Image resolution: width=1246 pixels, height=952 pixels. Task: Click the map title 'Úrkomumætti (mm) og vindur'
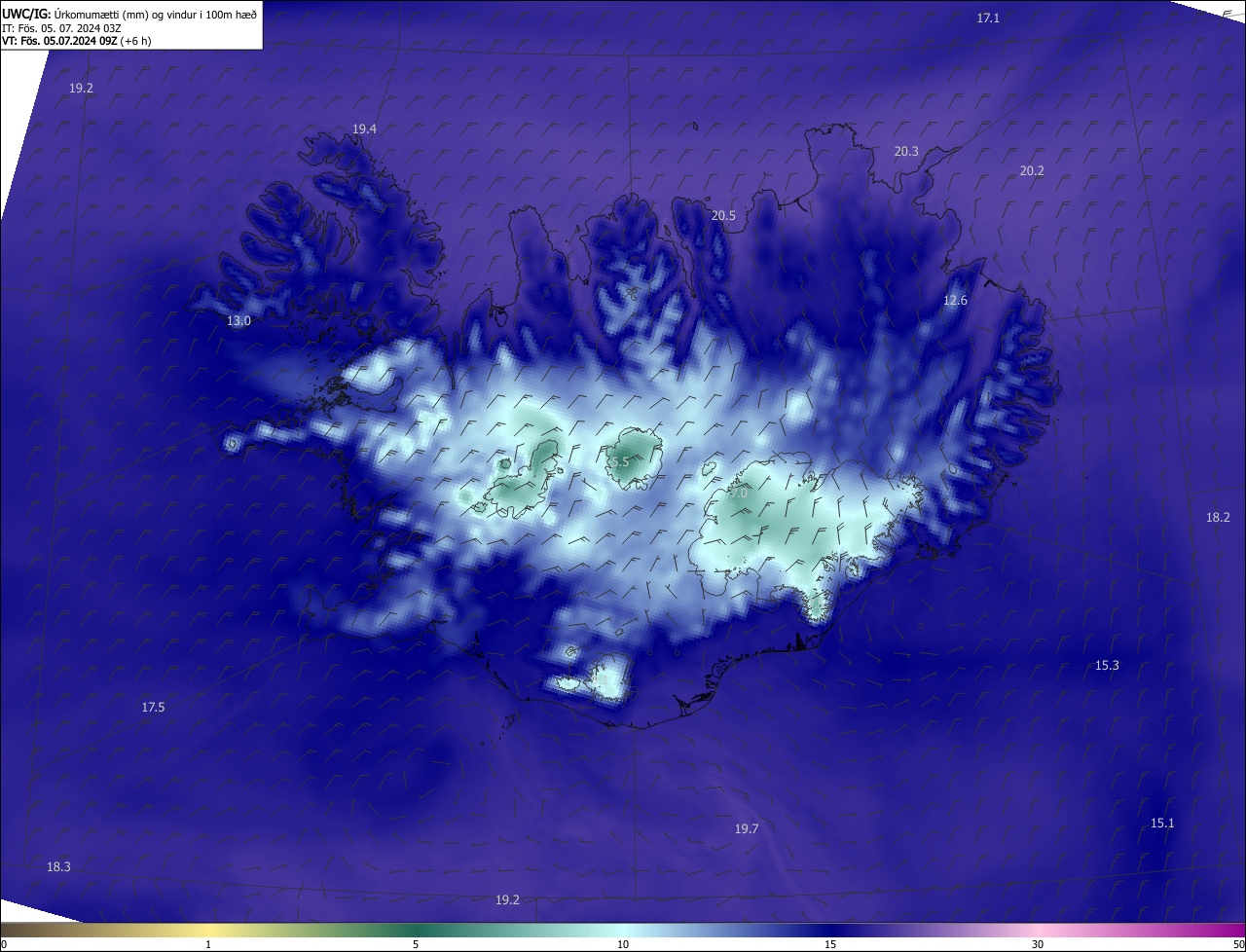click(124, 14)
